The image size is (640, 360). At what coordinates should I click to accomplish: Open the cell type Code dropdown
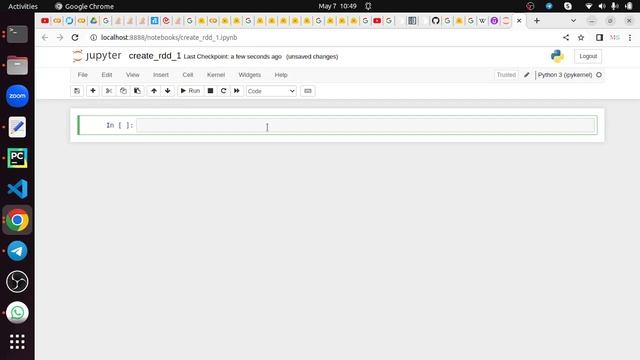pyautogui.click(x=271, y=91)
